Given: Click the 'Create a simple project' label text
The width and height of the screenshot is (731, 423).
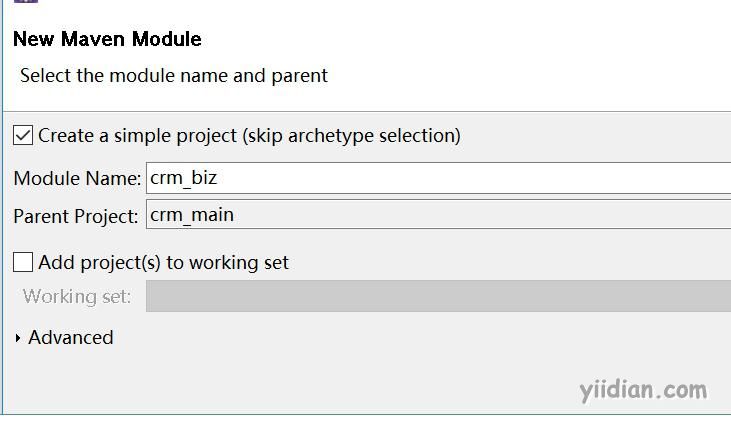Looking at the screenshot, I should coord(249,136).
